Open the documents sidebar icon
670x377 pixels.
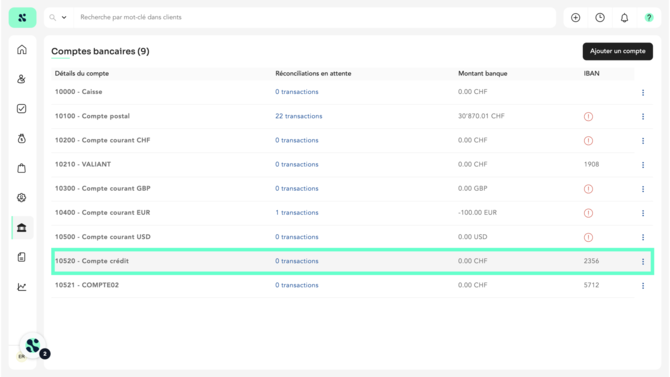(22, 257)
